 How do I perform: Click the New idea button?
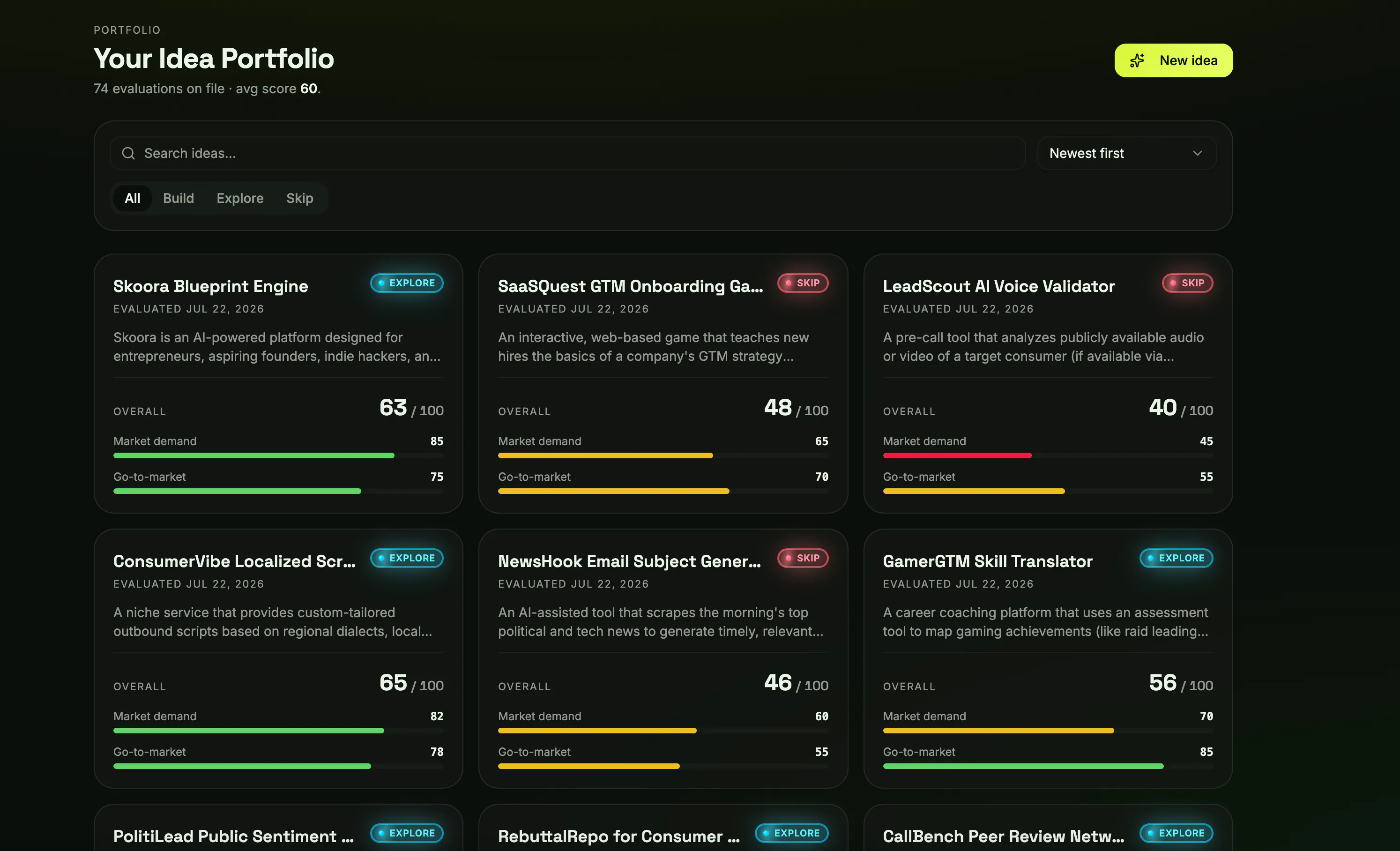pos(1173,61)
